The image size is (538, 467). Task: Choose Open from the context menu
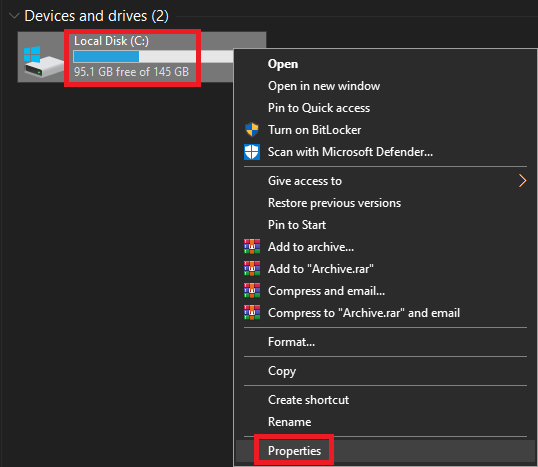386,64
